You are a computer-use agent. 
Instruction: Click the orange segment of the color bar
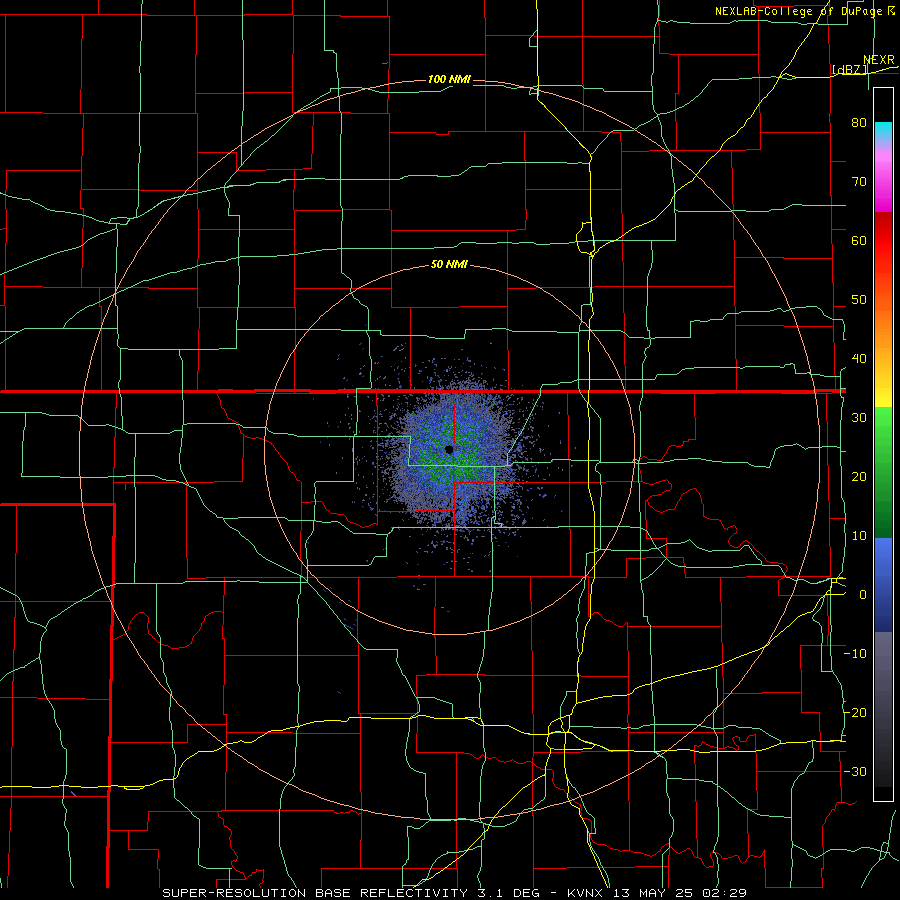click(x=883, y=327)
